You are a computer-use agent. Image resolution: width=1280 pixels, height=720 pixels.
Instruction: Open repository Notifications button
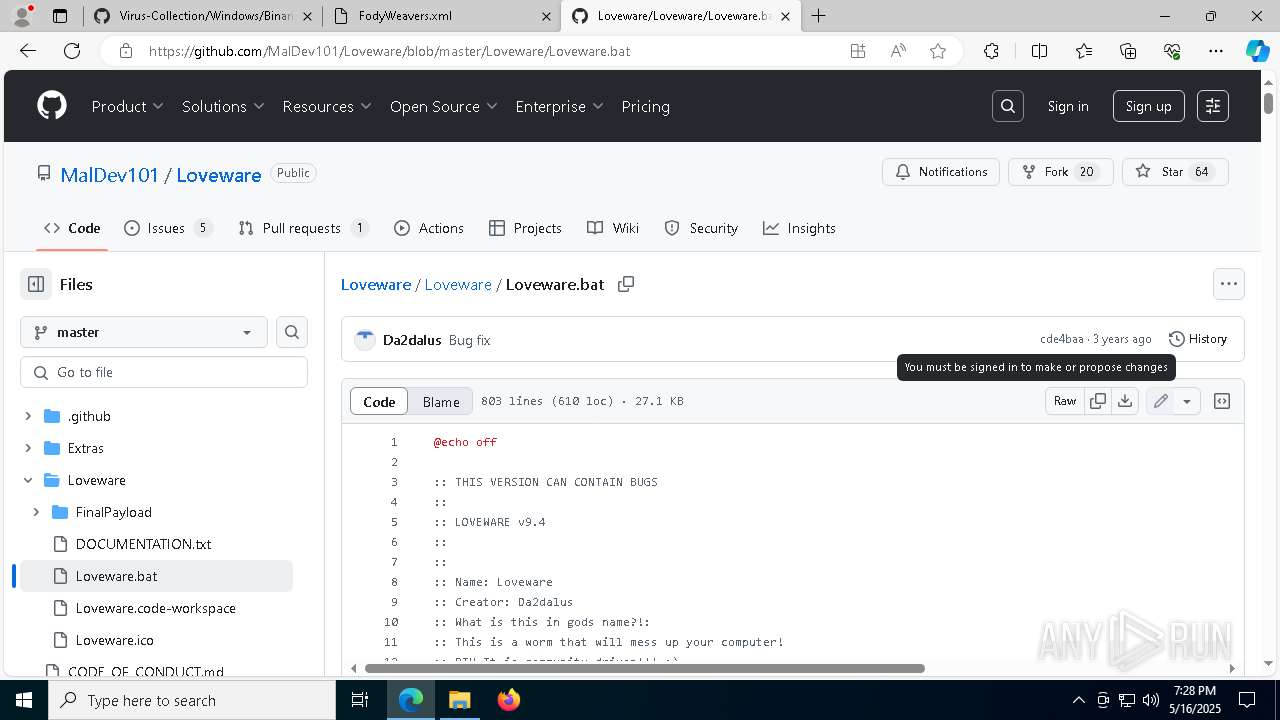click(940, 172)
